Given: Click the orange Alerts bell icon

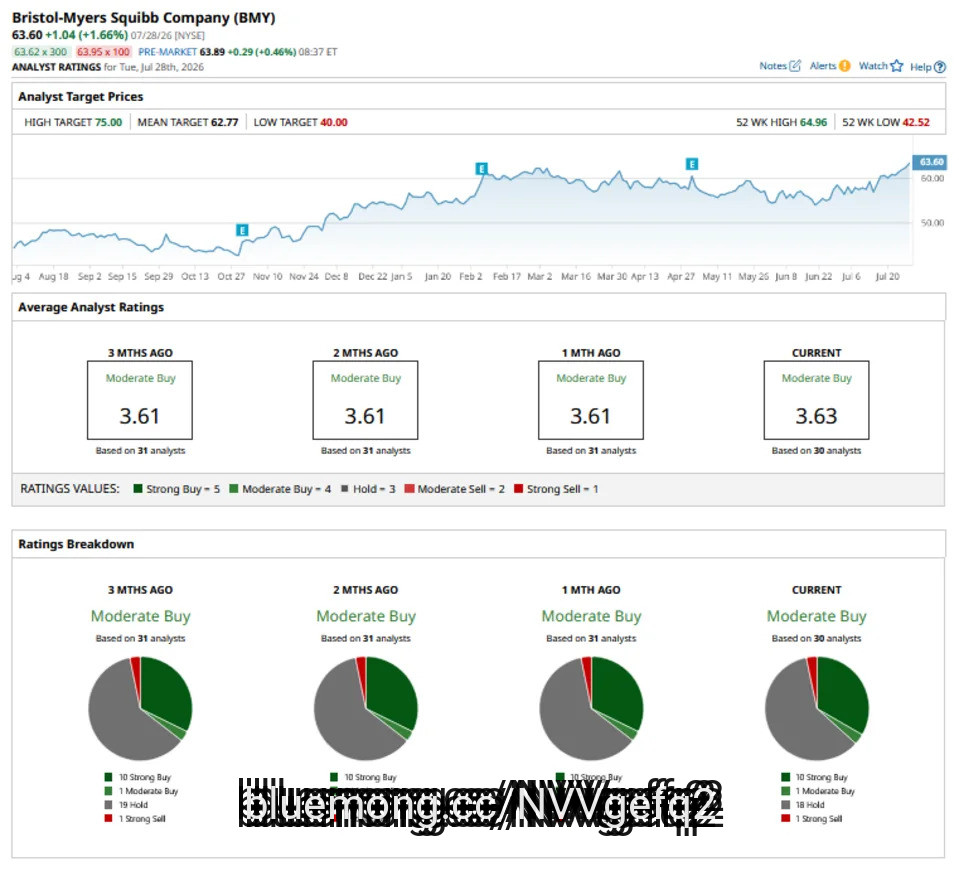Looking at the screenshot, I should pos(844,65).
